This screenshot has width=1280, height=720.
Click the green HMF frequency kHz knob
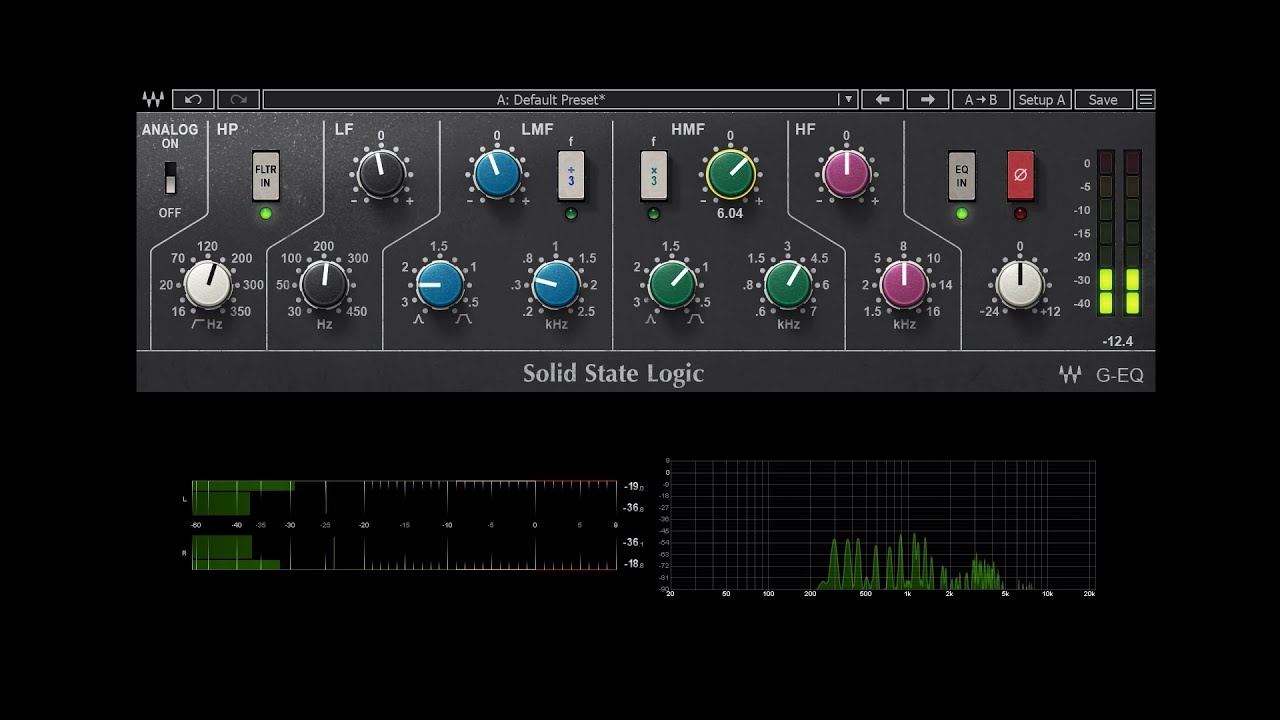[788, 284]
